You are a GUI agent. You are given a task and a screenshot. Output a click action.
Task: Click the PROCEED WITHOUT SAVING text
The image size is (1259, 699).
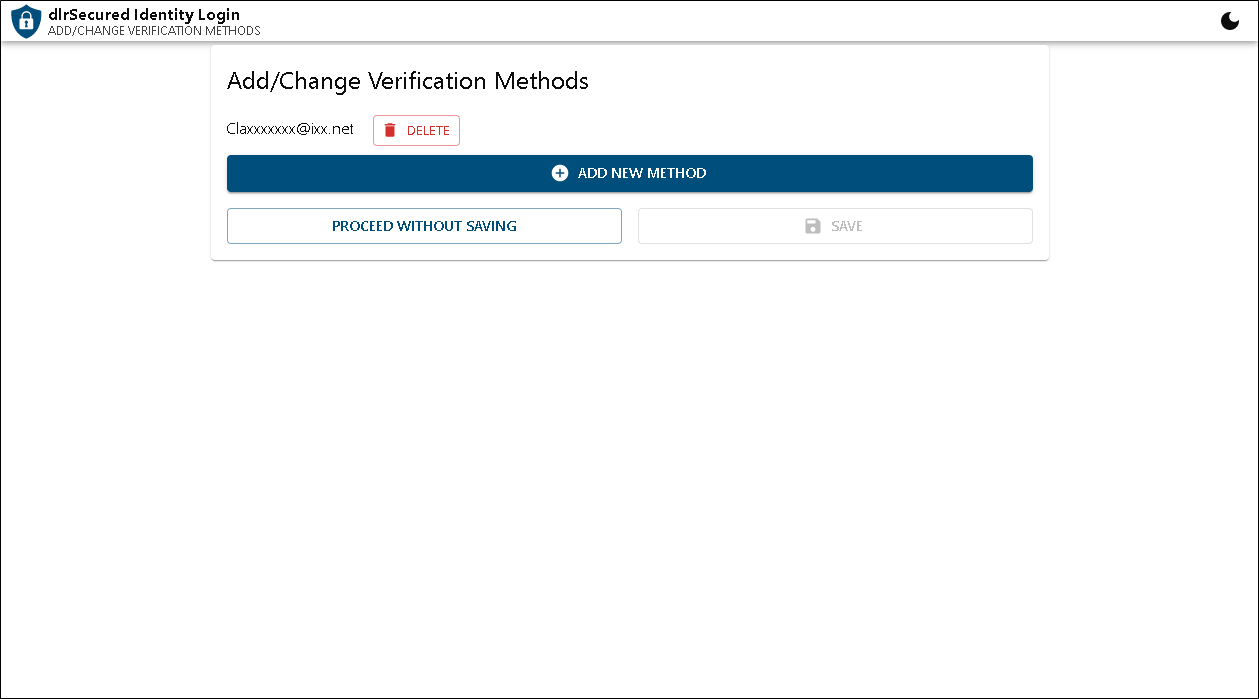pyautogui.click(x=424, y=226)
